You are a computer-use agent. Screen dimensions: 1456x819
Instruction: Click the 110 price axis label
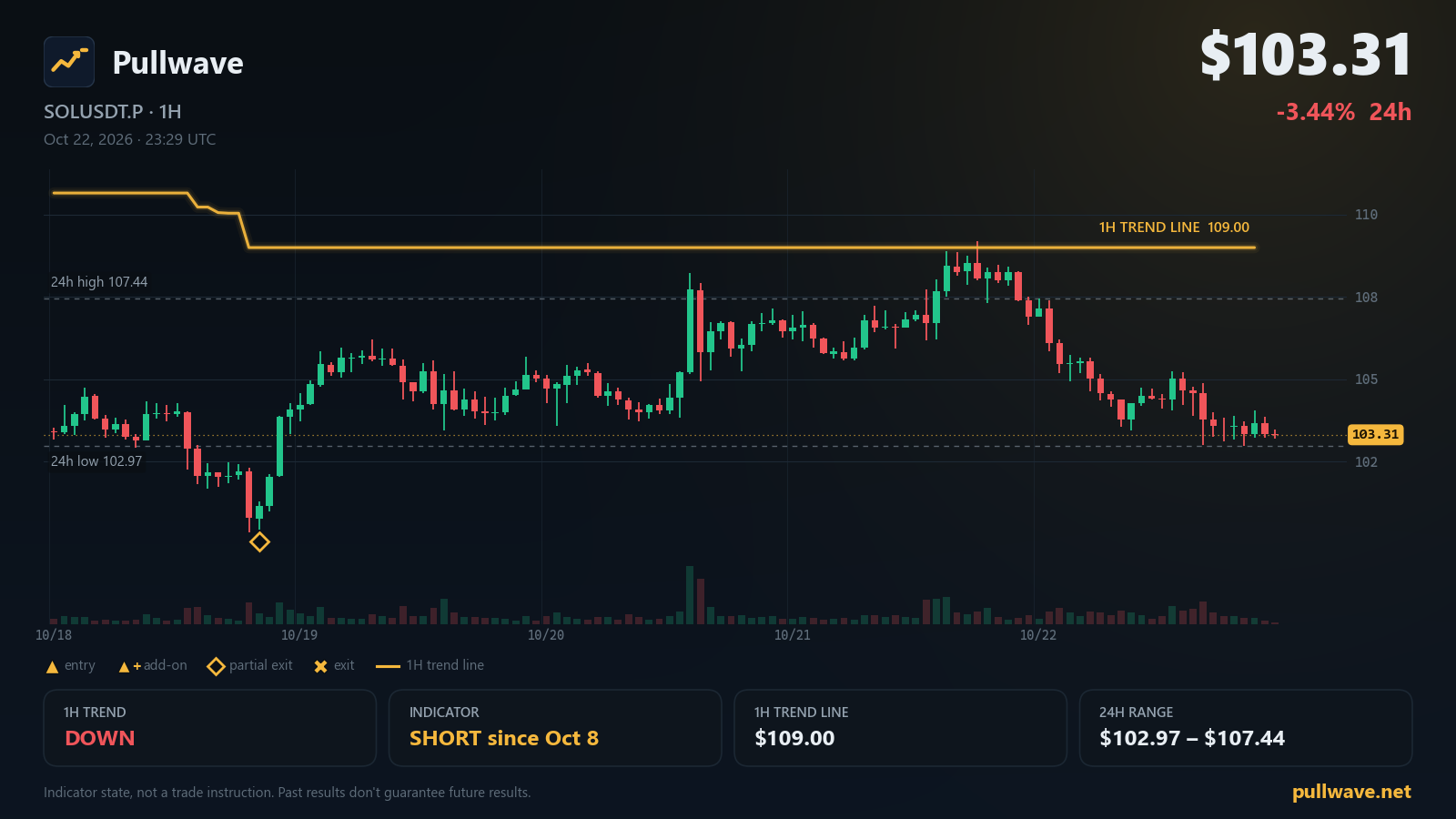click(1366, 215)
